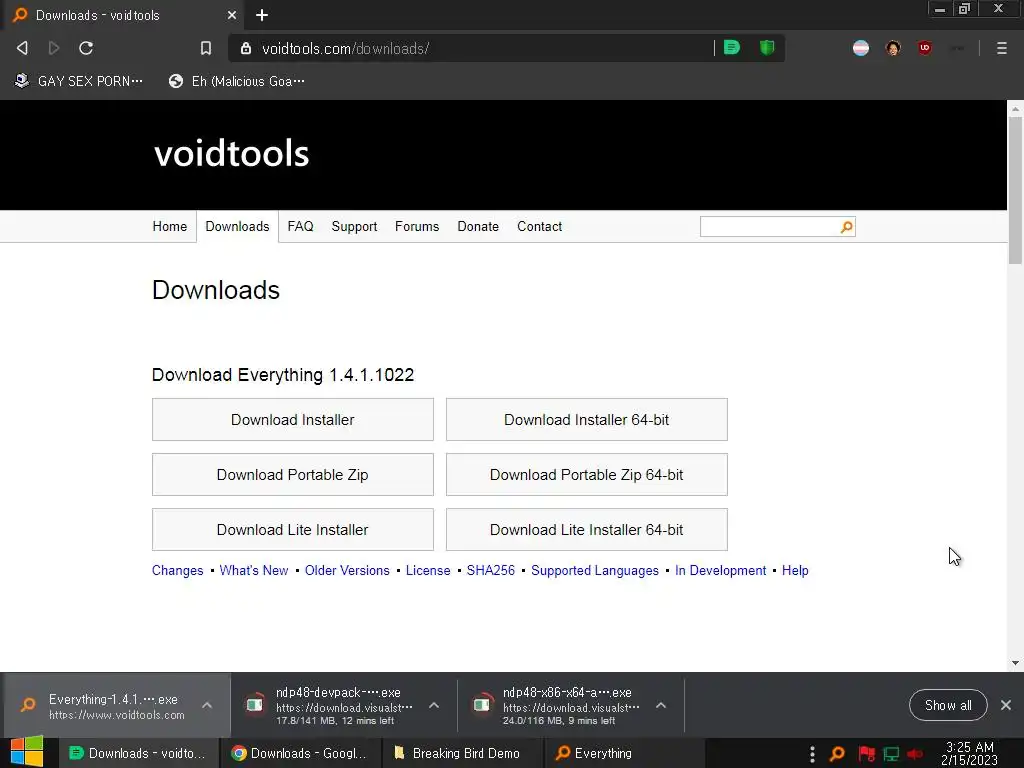Expand options chevron for the ndp48-x86-x64 download

[661, 705]
